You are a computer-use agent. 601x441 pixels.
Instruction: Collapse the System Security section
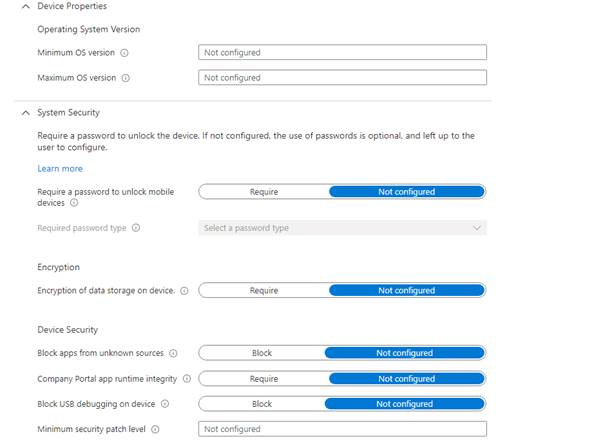(x=25, y=113)
